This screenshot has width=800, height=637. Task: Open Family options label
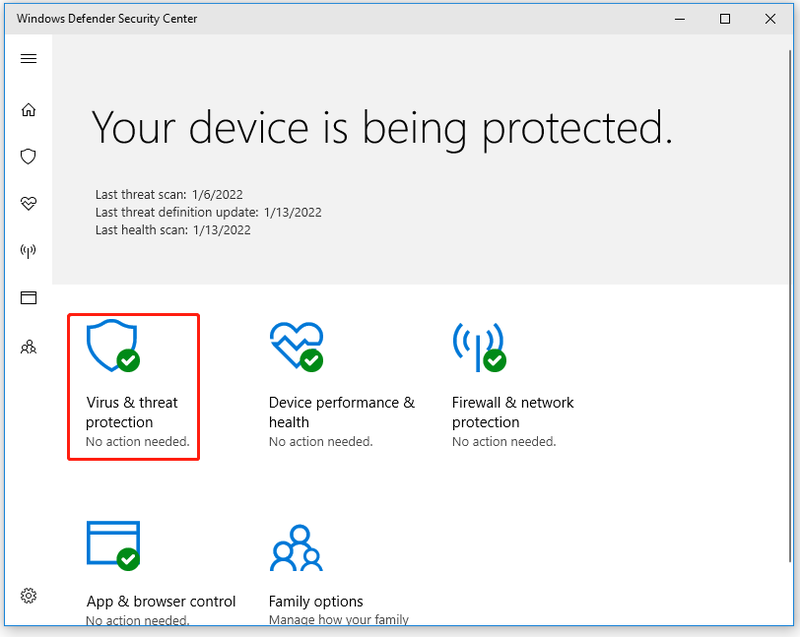(x=316, y=601)
